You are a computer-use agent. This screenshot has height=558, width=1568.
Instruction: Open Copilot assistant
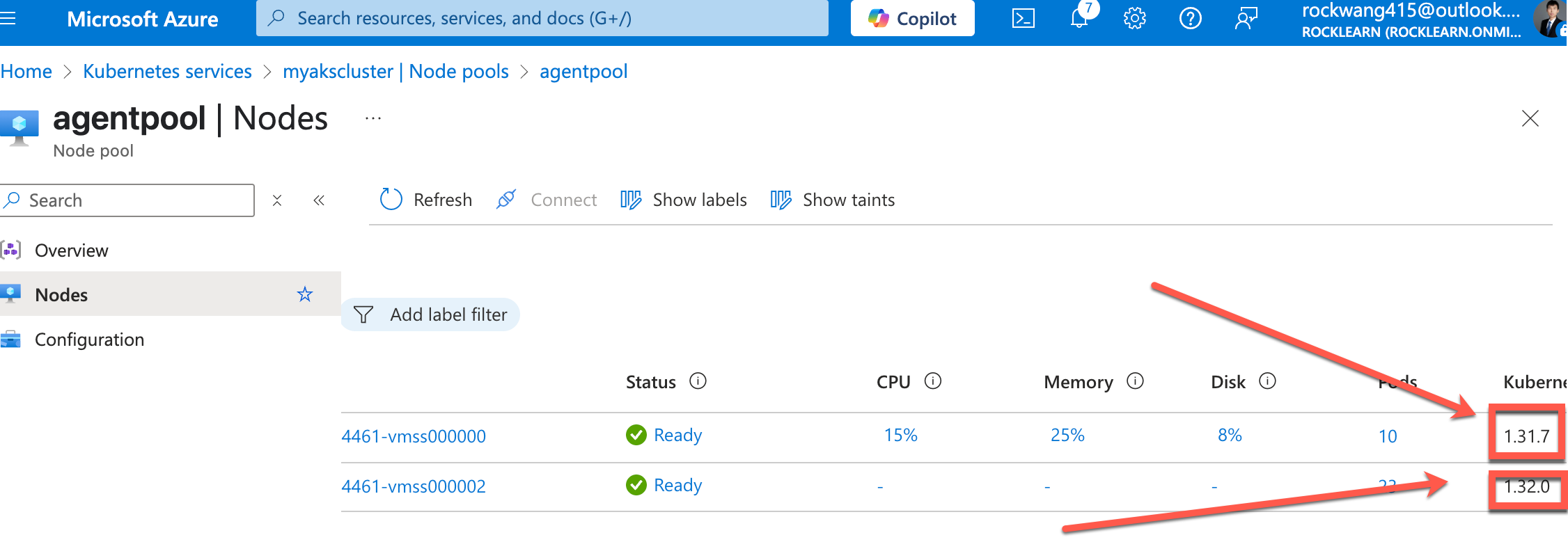(x=912, y=18)
